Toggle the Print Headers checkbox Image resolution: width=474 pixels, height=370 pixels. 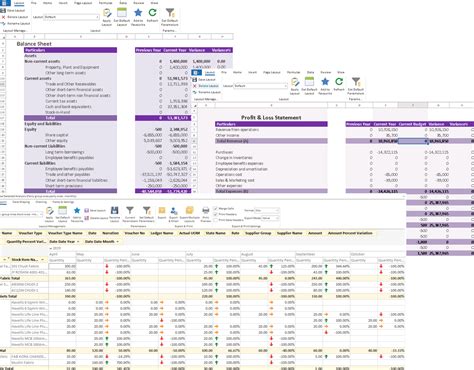coord(216,214)
